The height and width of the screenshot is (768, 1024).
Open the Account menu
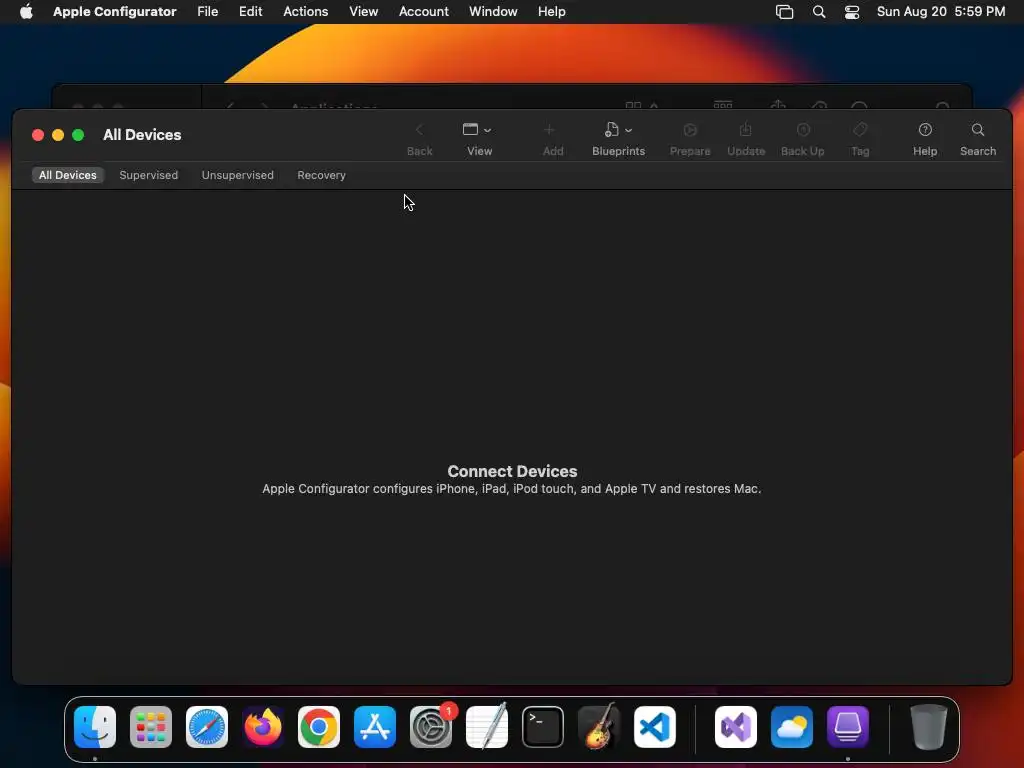point(424,11)
